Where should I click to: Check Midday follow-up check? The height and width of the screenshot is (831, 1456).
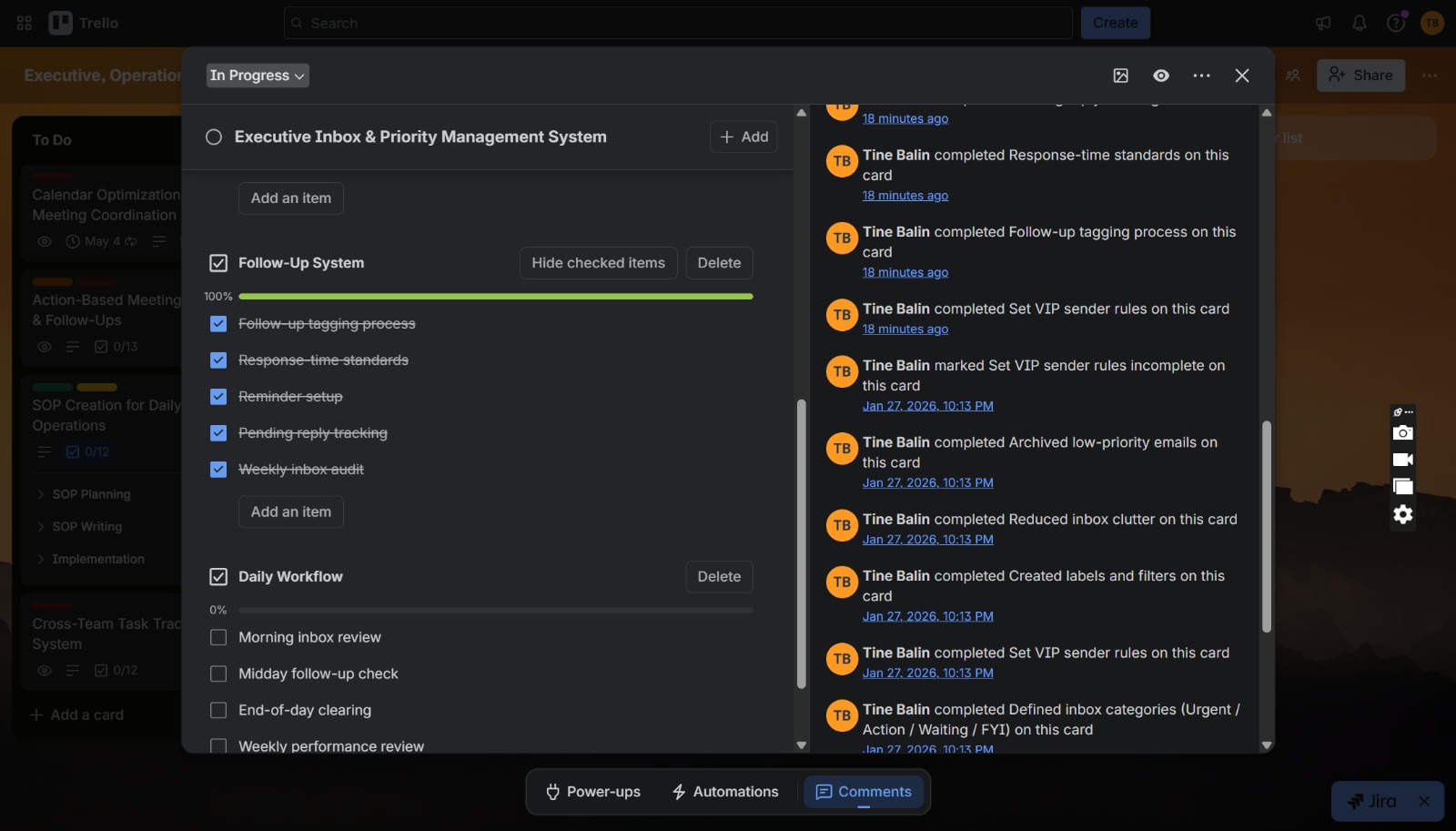(218, 674)
